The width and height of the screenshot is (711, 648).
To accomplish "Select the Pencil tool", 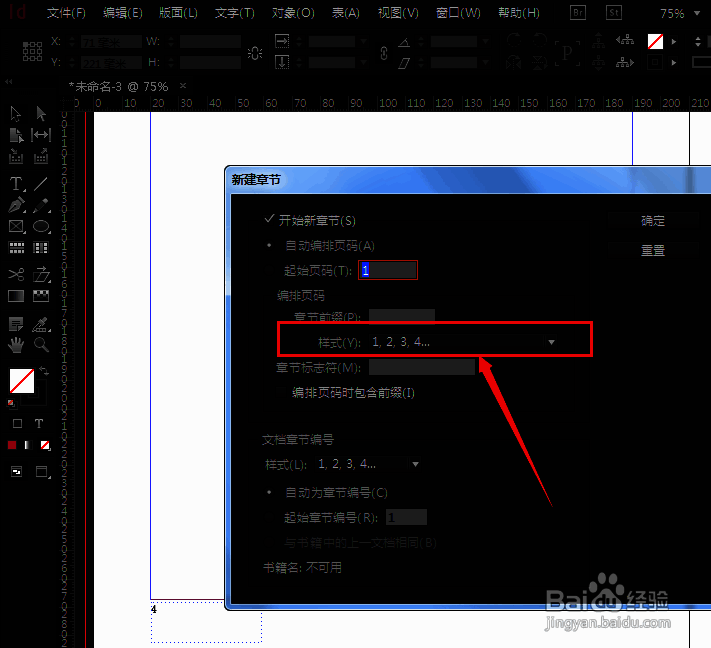I will point(41,205).
